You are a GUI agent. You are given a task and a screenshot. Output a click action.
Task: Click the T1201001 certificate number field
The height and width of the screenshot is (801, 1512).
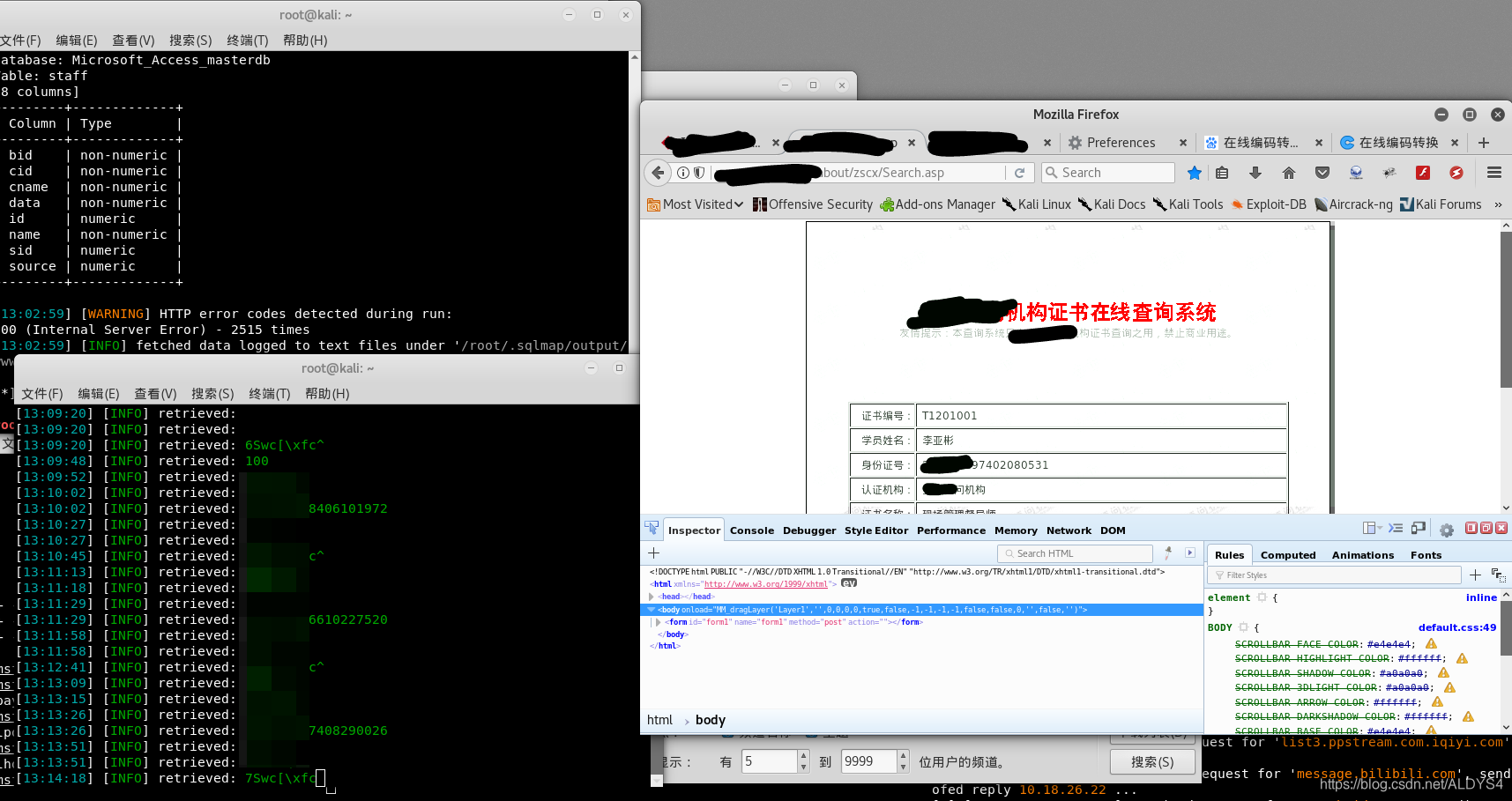1101,416
